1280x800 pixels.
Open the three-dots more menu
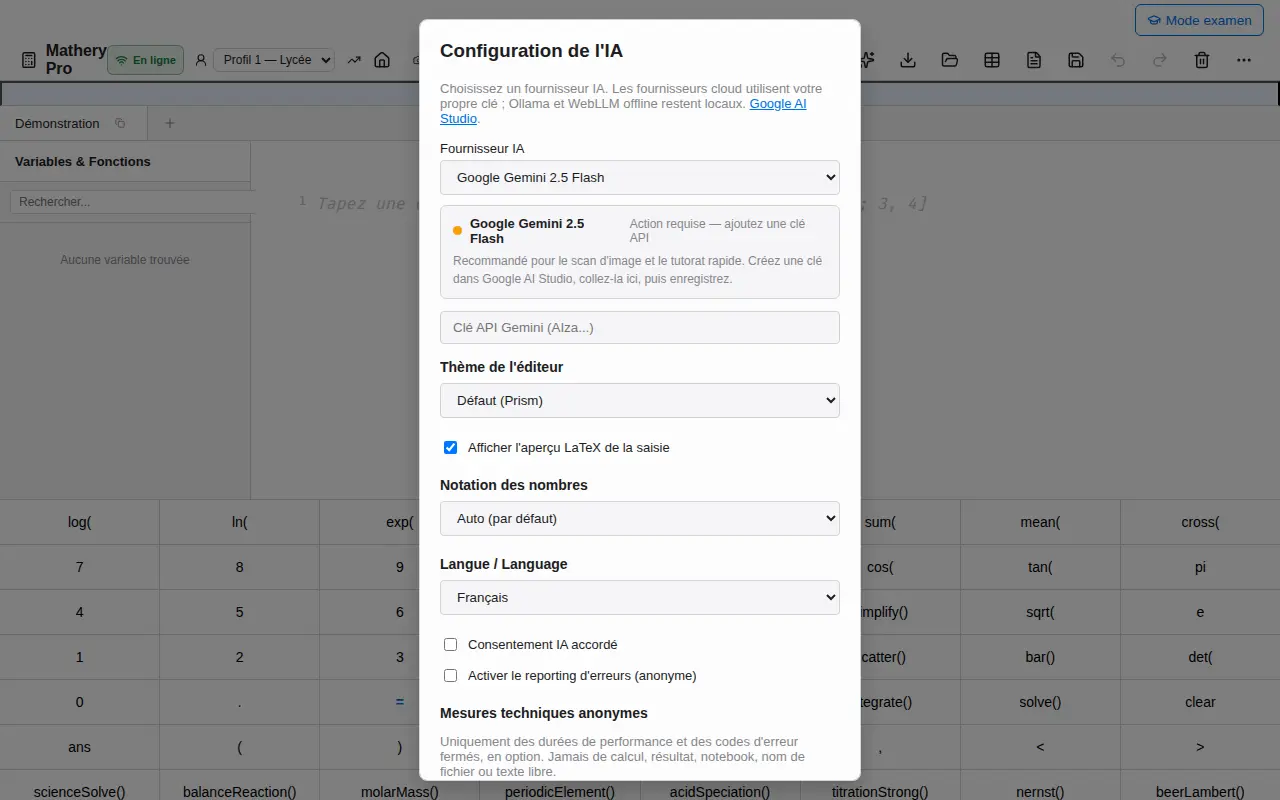(1244, 60)
